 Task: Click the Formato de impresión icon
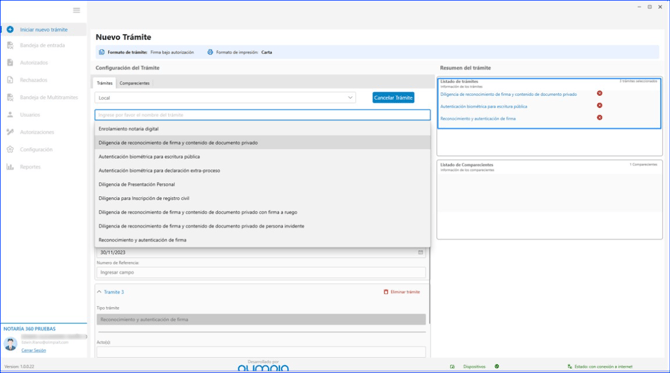point(210,52)
